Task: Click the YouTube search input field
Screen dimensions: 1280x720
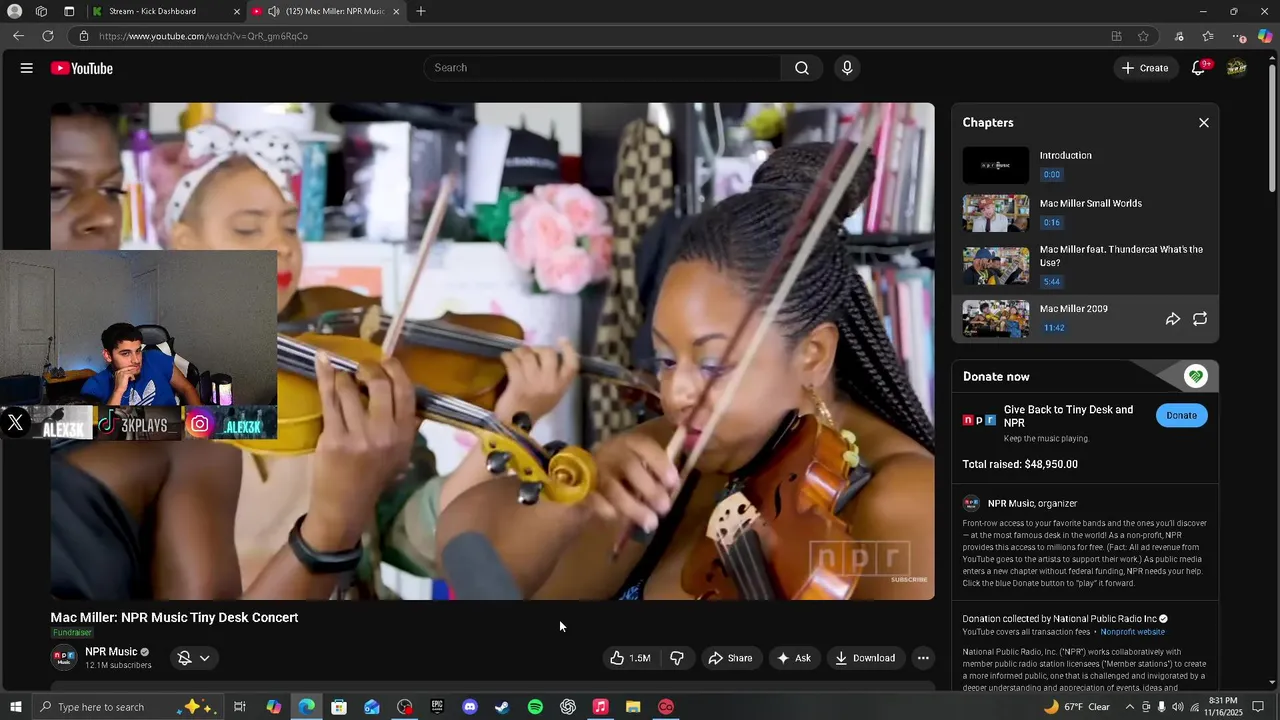Action: (603, 68)
